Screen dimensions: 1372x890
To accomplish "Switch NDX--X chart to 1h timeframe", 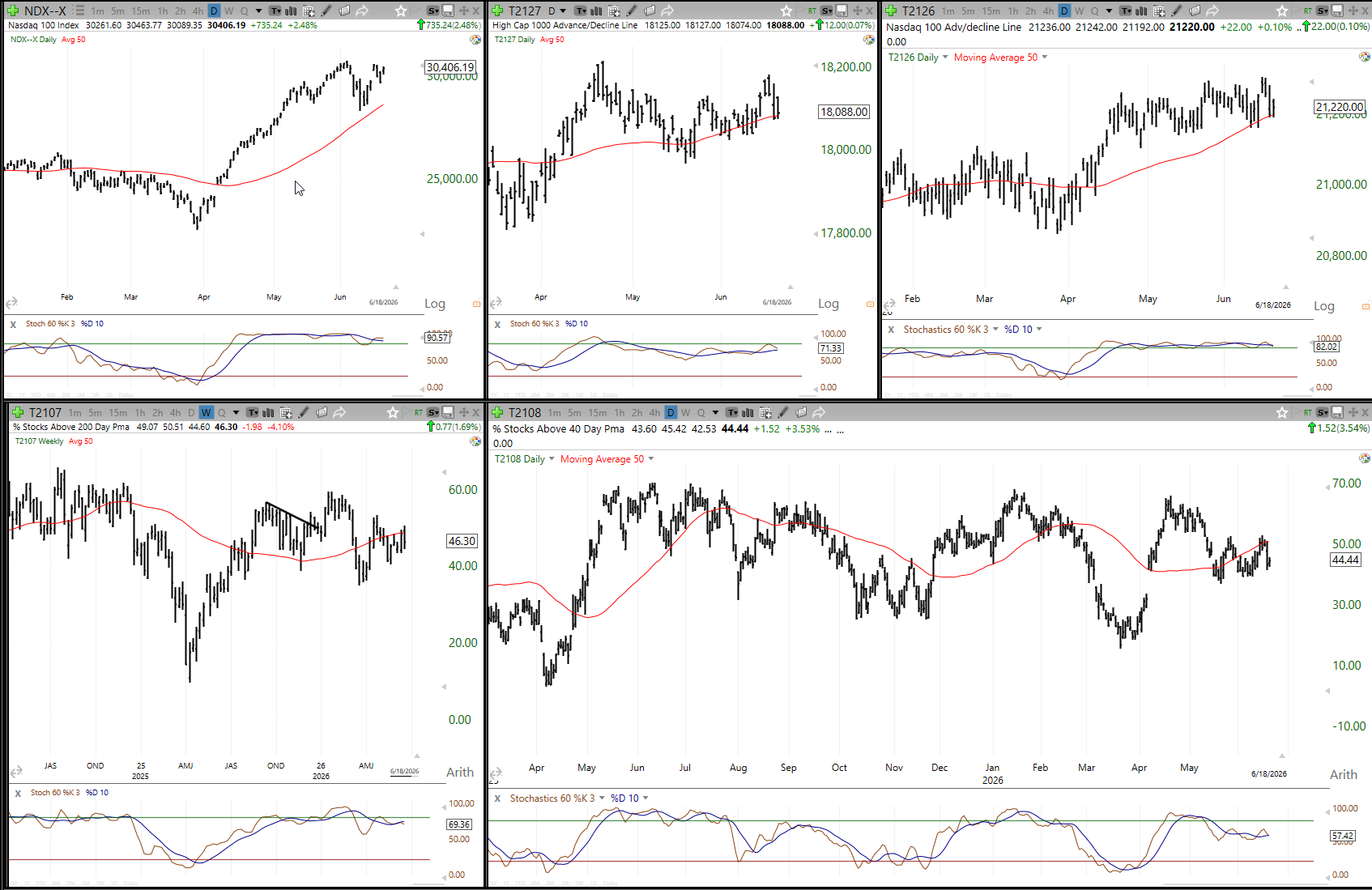I will click(x=163, y=11).
